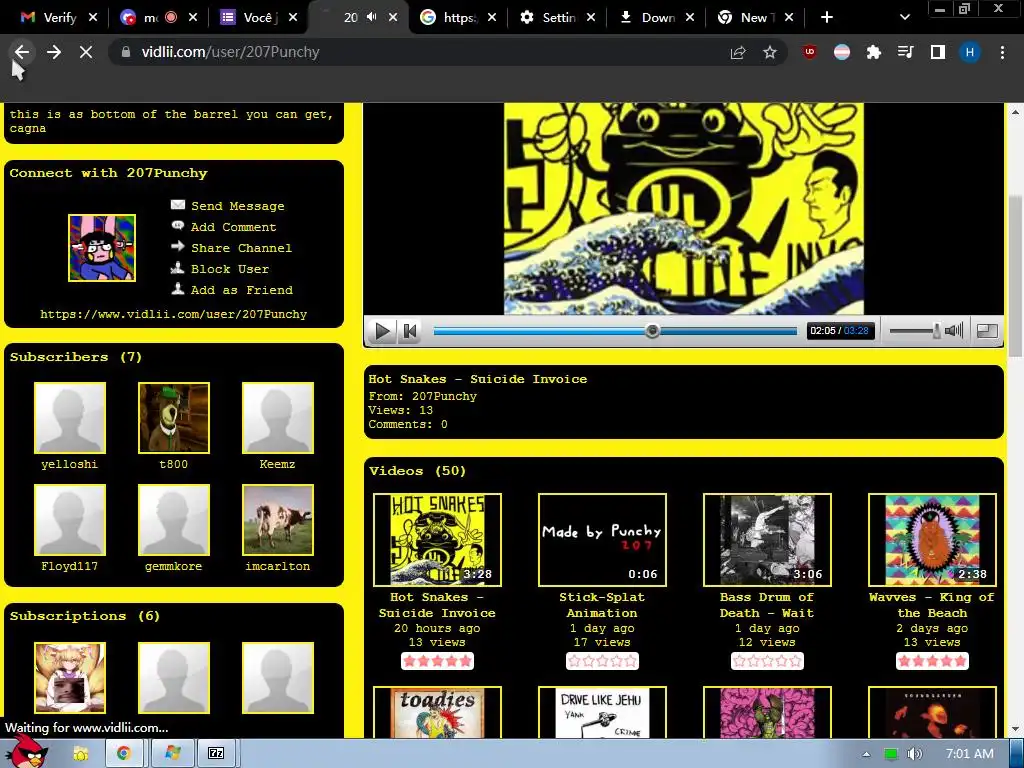1024x768 pixels.
Task: Open subscriber imcarlton cow avatar
Action: [278, 520]
